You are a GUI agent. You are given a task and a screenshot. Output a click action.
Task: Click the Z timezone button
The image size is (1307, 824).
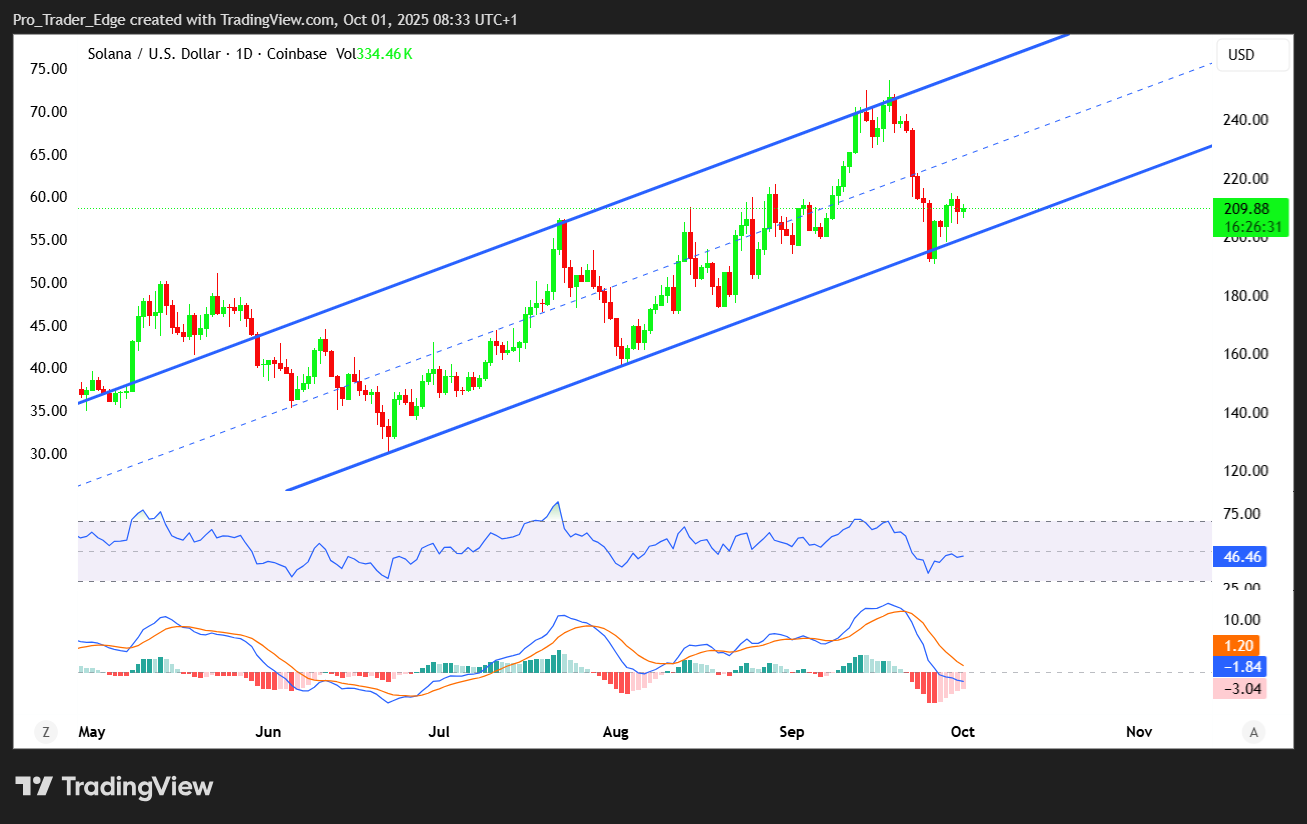click(x=45, y=732)
